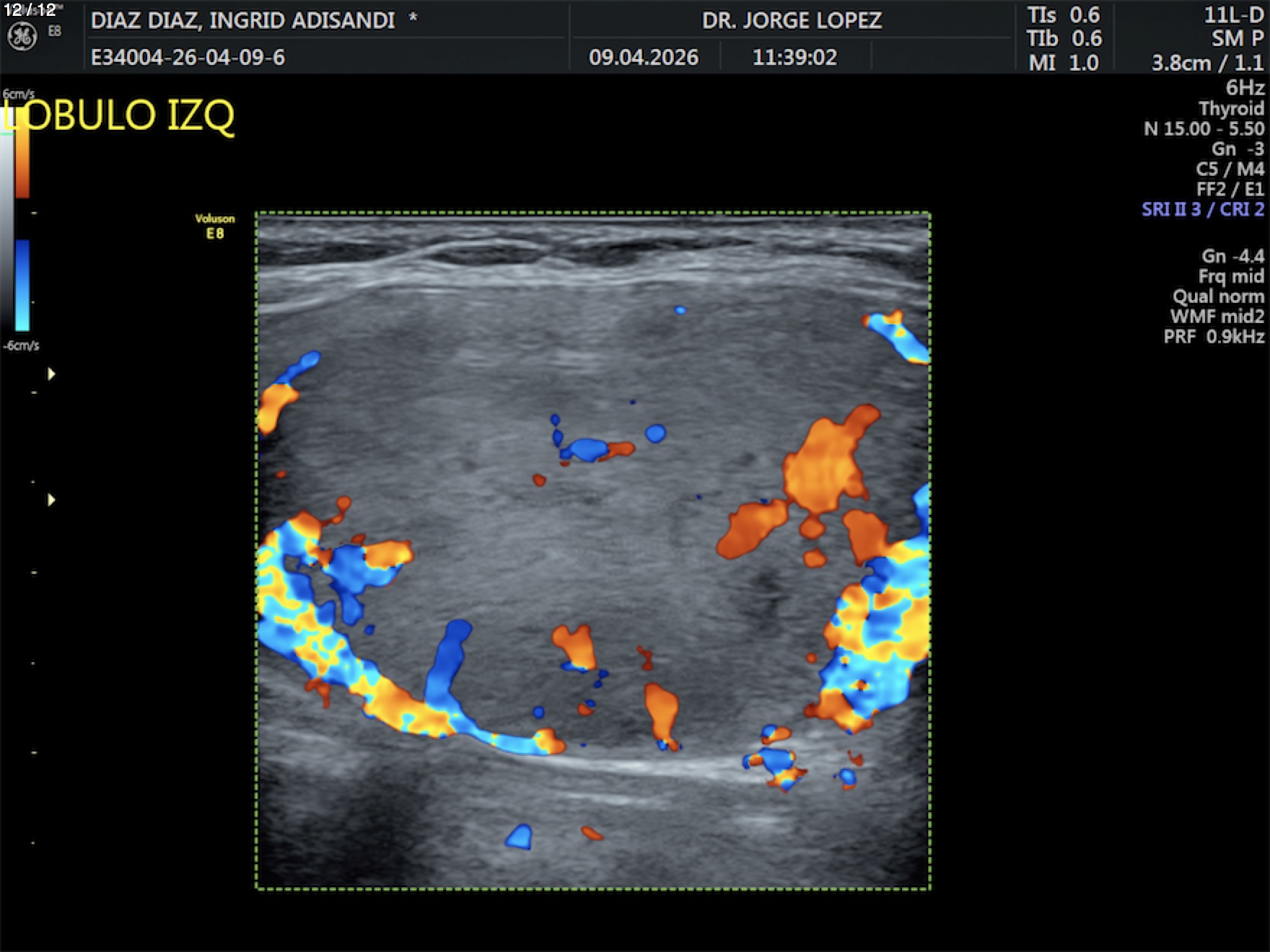
Task: Click the exam date 09.04.2026
Action: pos(643,57)
